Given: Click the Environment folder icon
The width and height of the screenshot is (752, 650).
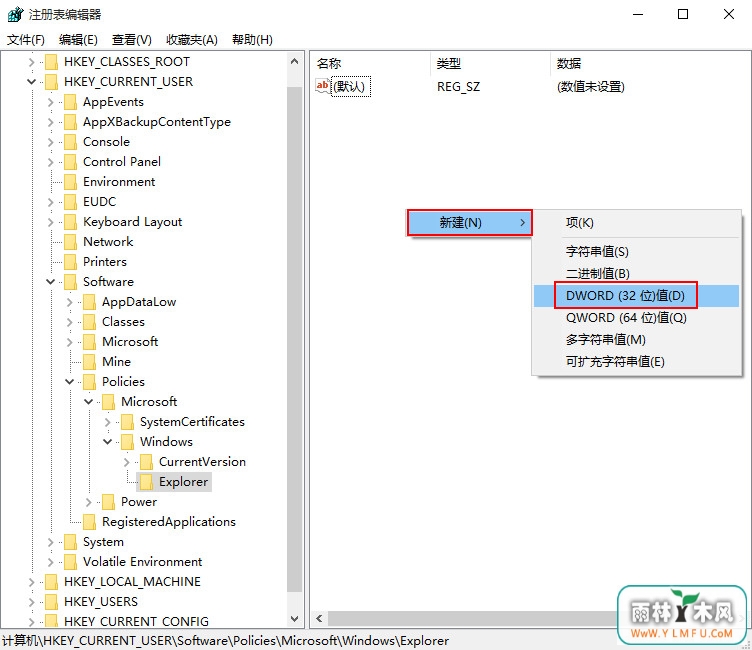Looking at the screenshot, I should 70,182.
